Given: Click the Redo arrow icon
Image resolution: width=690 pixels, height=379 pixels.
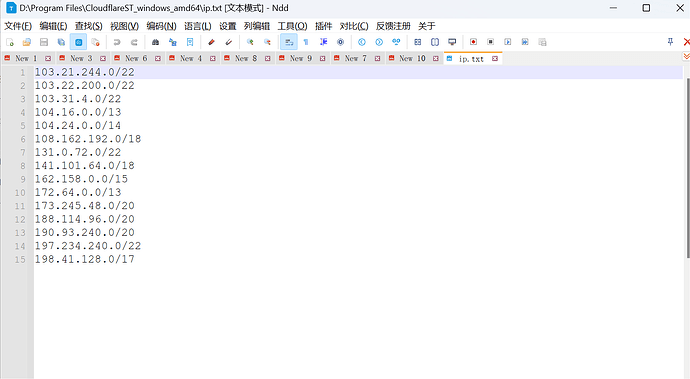Looking at the screenshot, I should coord(134,42).
